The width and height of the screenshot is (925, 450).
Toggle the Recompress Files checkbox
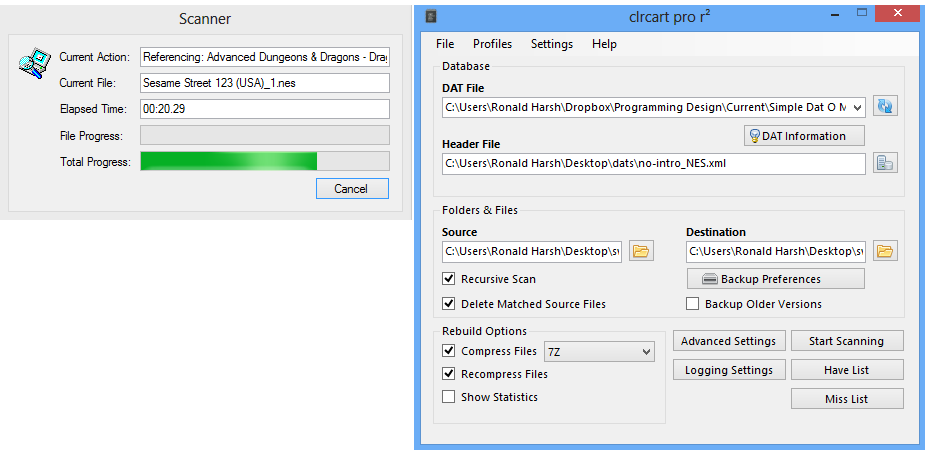click(x=449, y=374)
